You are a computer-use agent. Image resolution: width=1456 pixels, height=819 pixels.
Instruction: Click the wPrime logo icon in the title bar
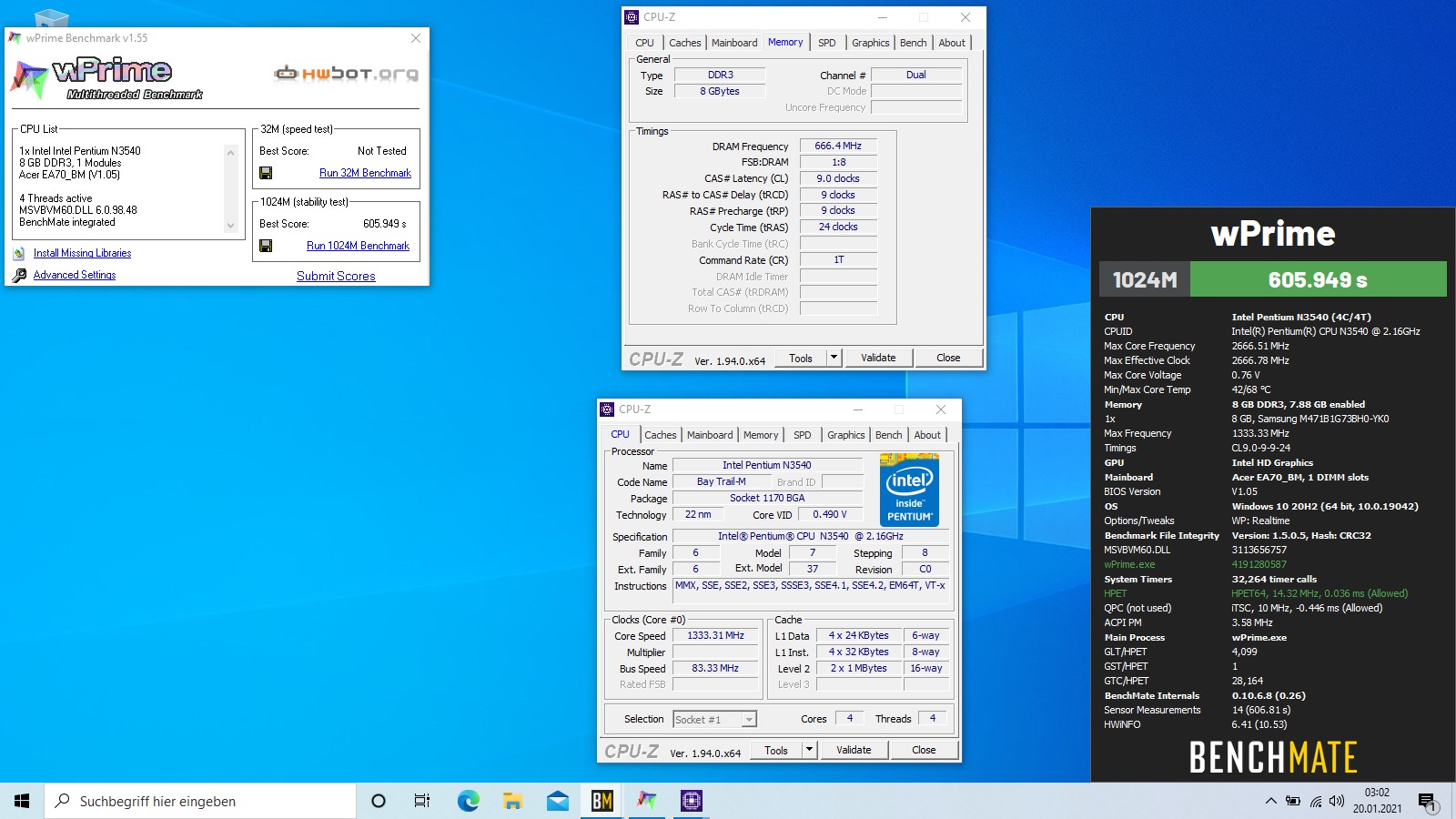tap(15, 38)
